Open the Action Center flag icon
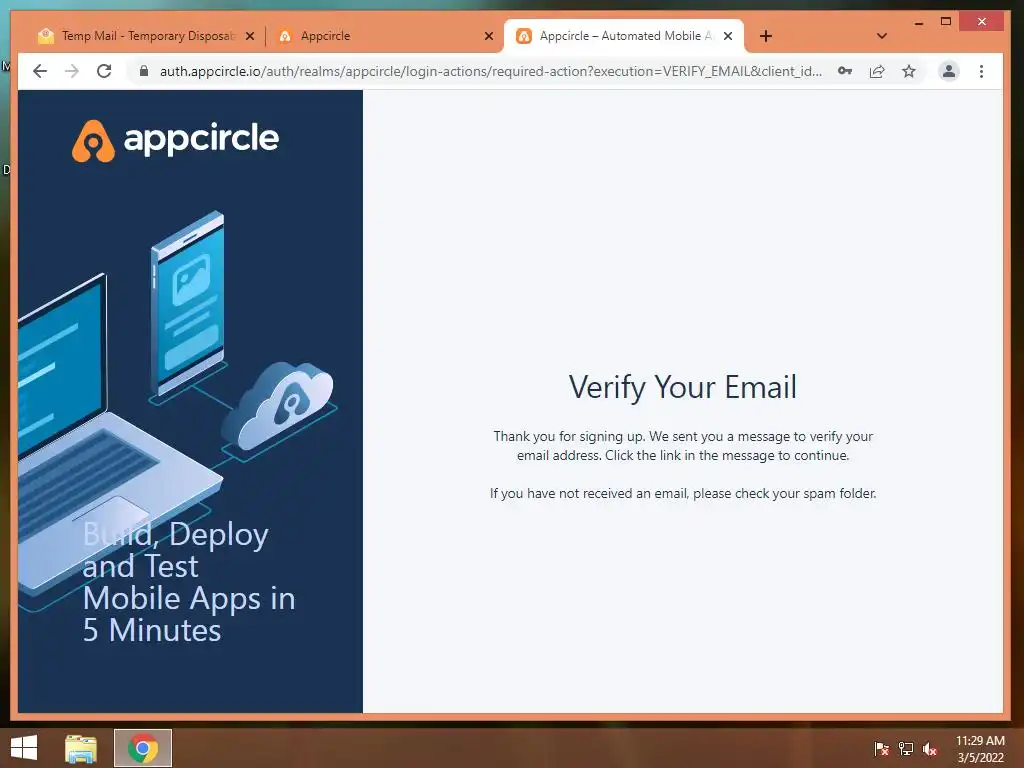The image size is (1024, 768). [x=882, y=748]
